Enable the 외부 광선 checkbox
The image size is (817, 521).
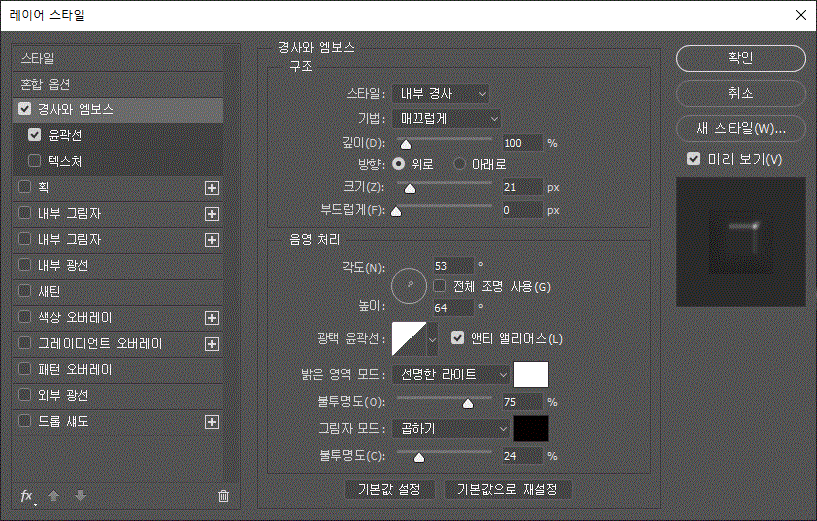click(x=24, y=395)
